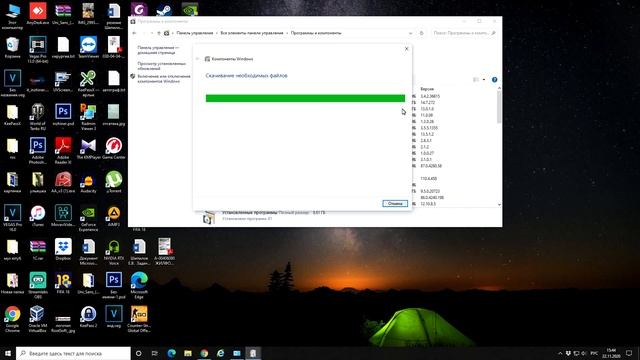Launch the Radmin Viewer 3 shortcut
The height and width of the screenshot is (360, 640).
(x=88, y=117)
